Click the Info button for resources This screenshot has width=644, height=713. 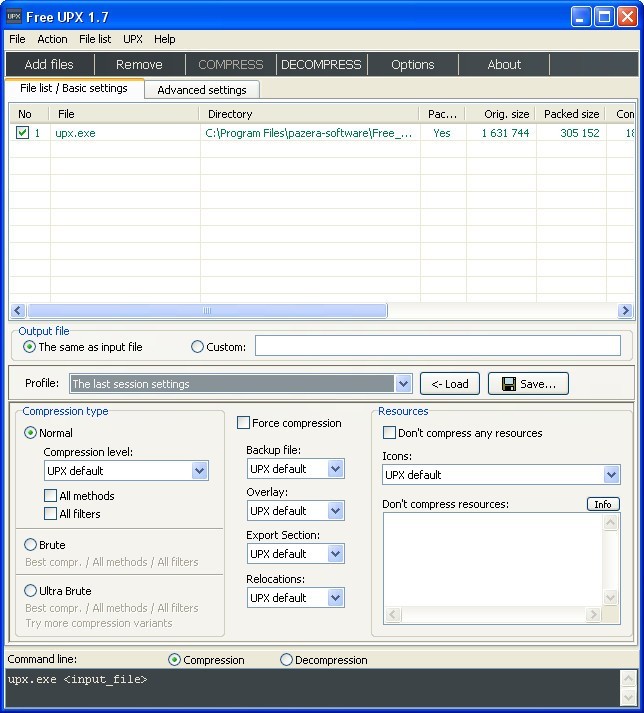pos(603,504)
